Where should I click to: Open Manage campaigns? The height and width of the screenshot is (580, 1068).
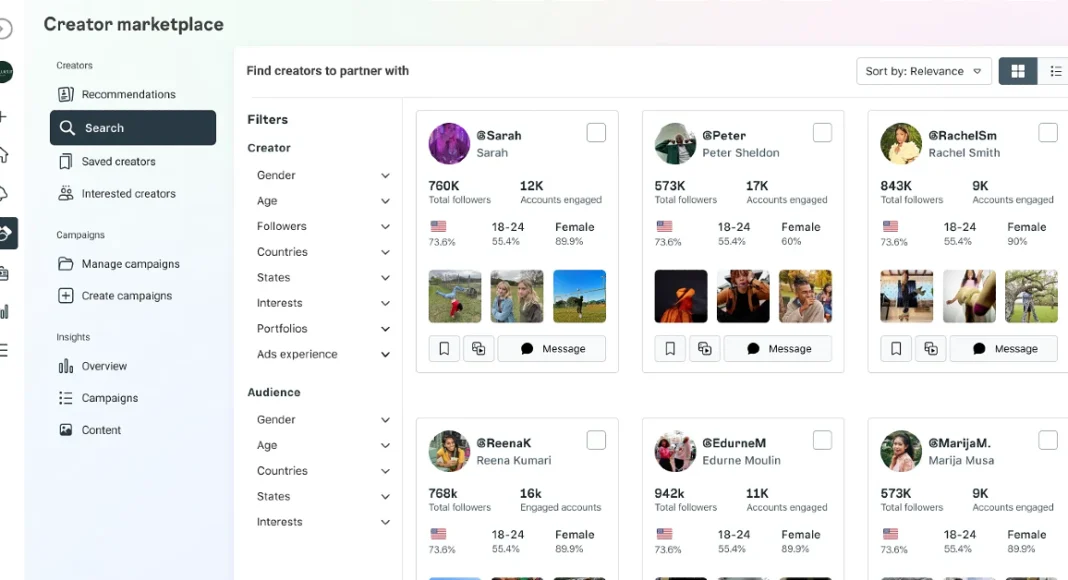click(133, 263)
